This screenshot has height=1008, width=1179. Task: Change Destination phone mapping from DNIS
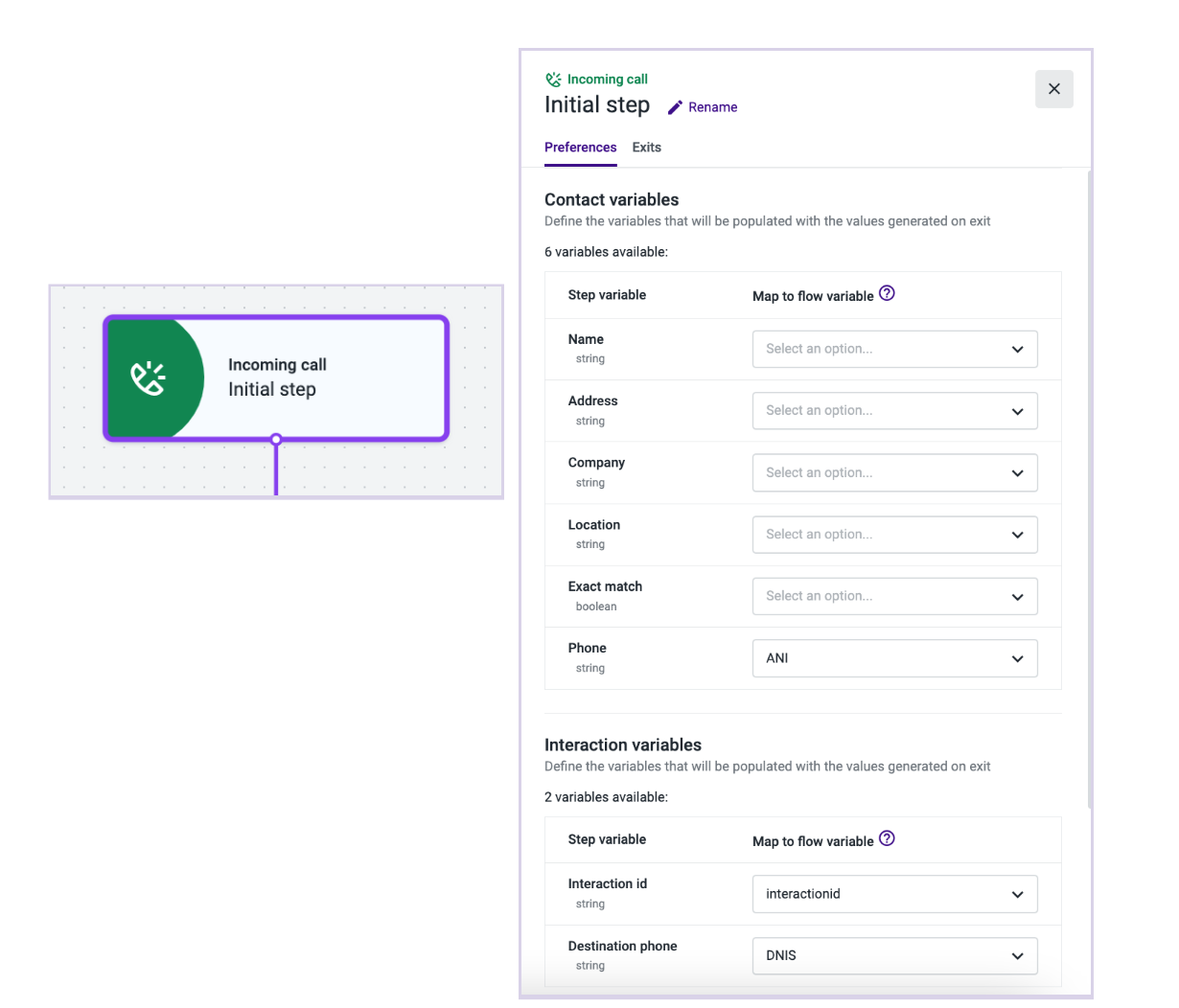[x=894, y=956]
